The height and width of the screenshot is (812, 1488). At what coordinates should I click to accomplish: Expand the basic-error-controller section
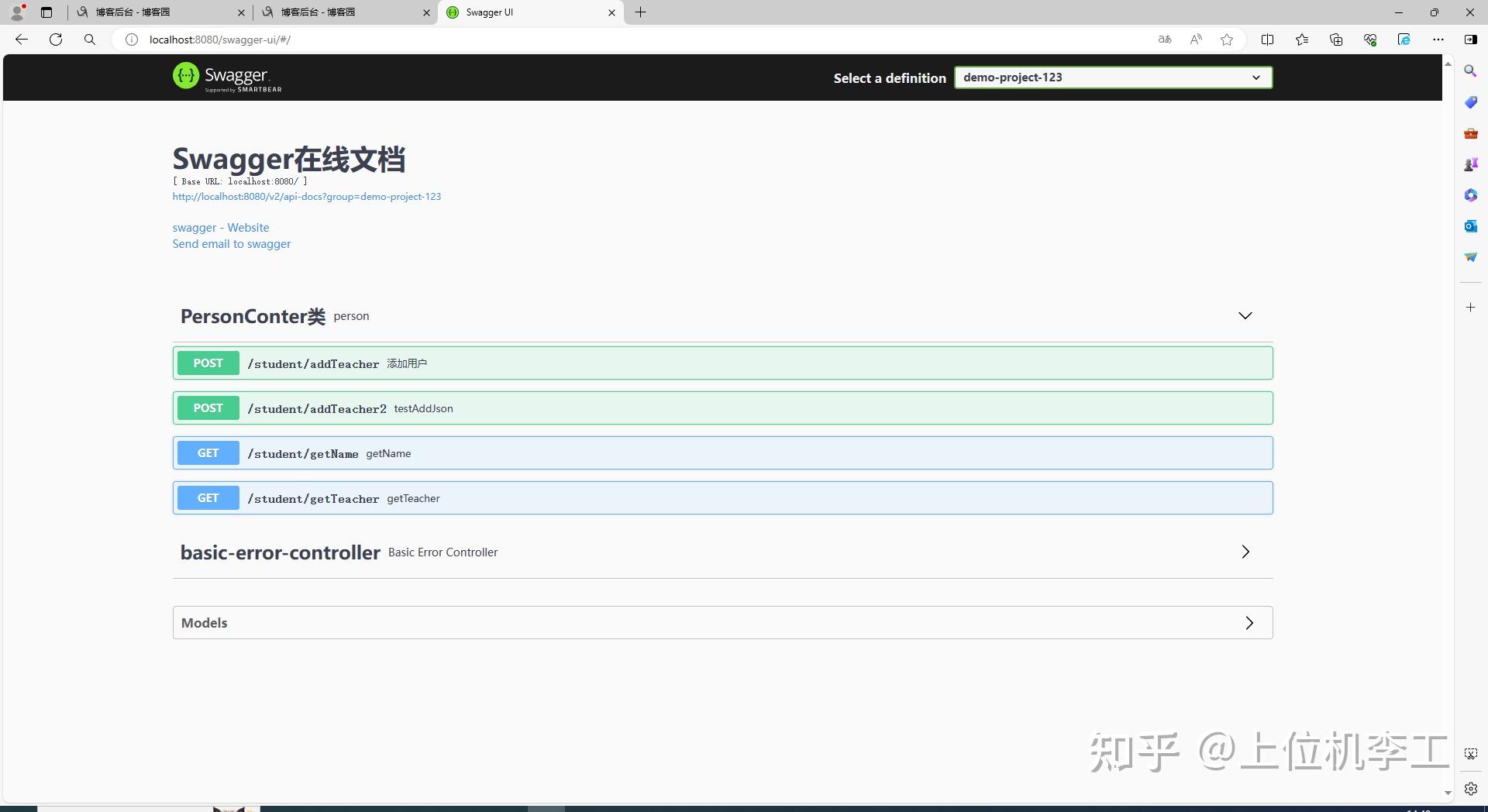tap(1245, 552)
